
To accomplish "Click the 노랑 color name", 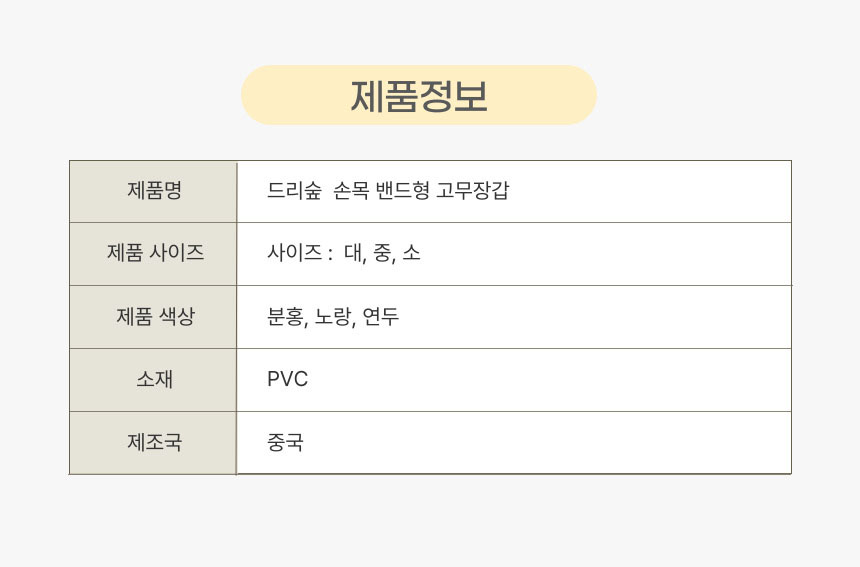I will (x=332, y=316).
